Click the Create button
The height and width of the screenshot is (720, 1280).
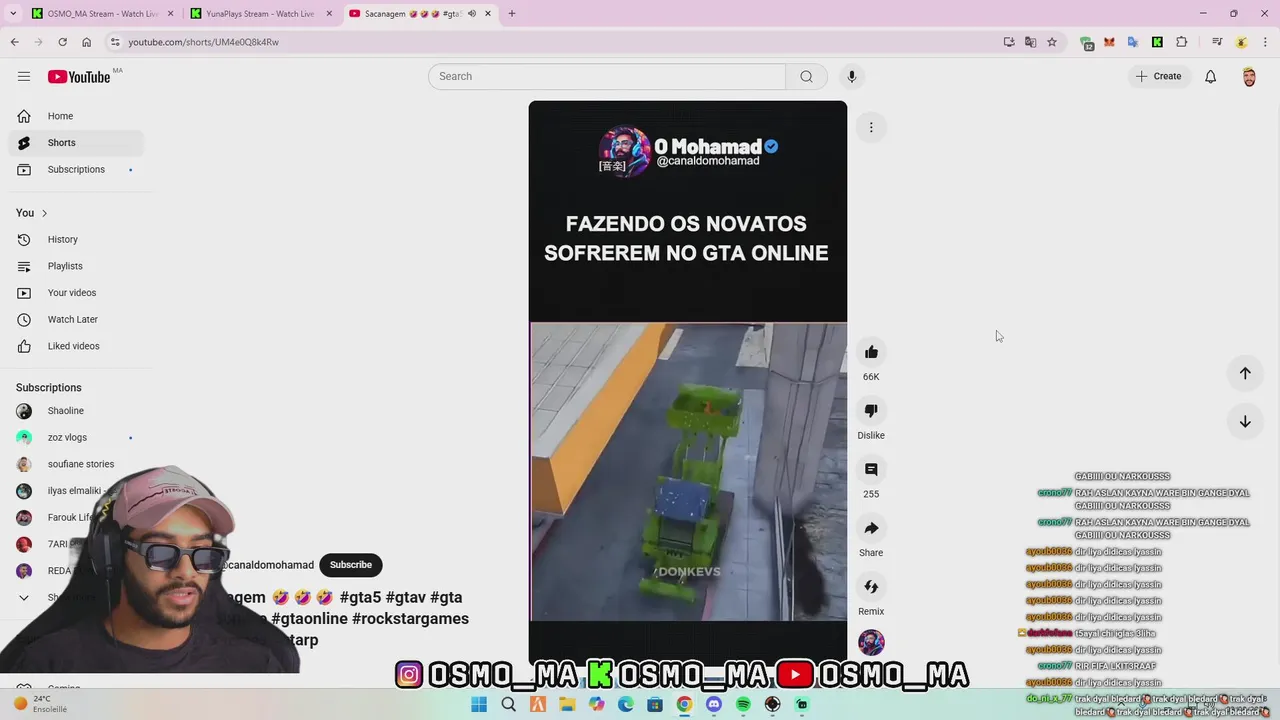click(x=1159, y=76)
